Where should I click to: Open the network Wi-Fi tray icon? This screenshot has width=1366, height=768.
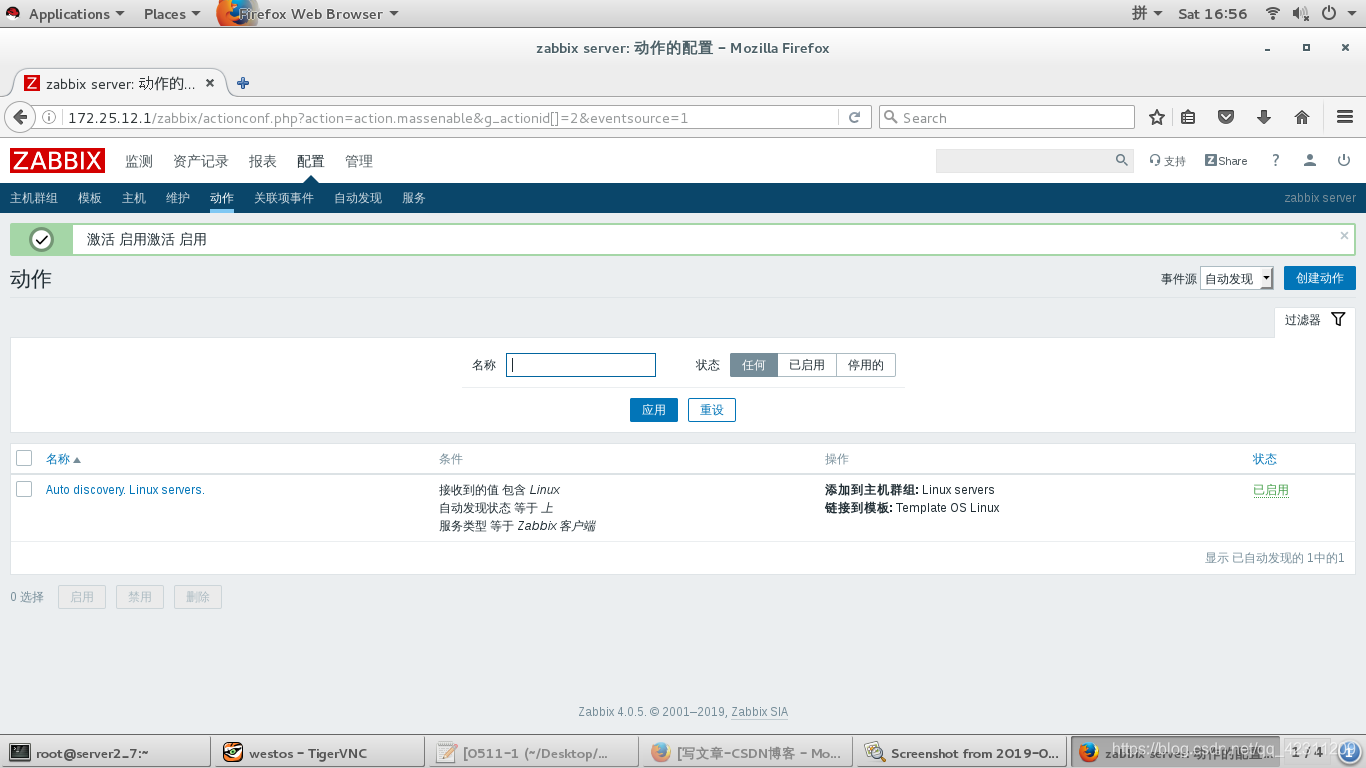1273,14
